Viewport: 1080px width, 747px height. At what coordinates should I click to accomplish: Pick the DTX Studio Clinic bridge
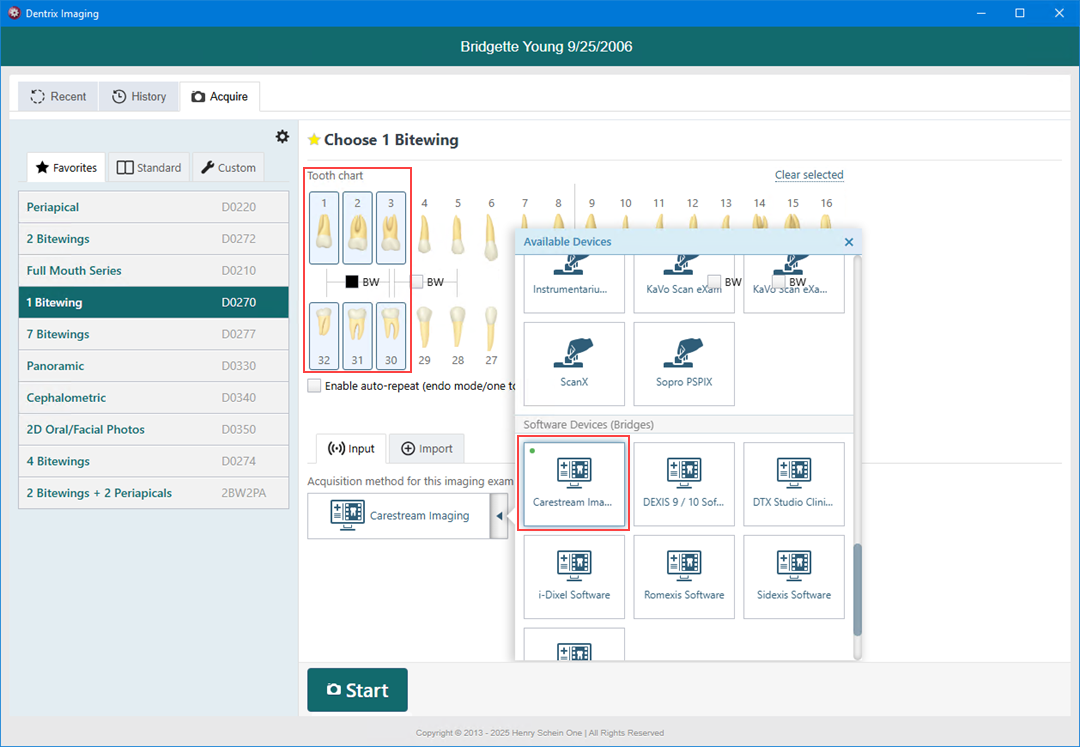[794, 484]
